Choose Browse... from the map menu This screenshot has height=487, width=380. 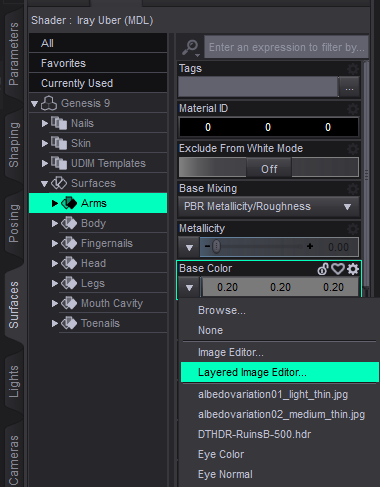coord(280,310)
